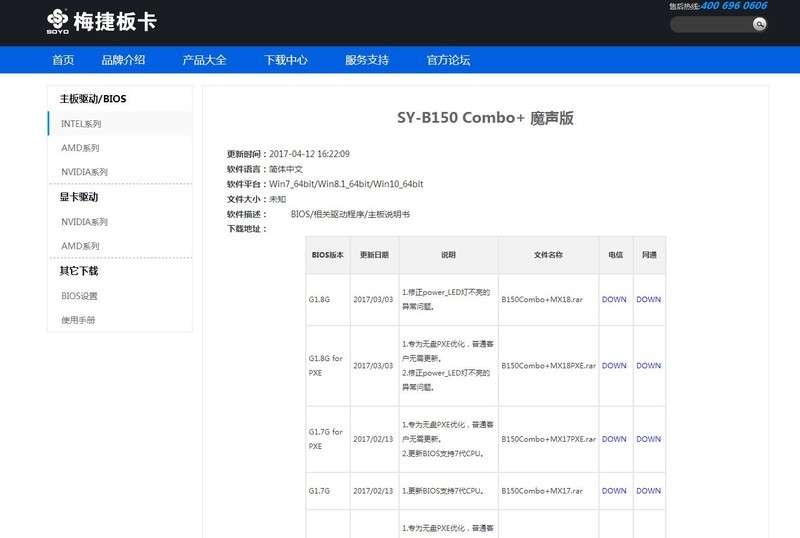Select AMD系列 under 主板驱动/BIOS
800x538 pixels.
click(x=80, y=148)
